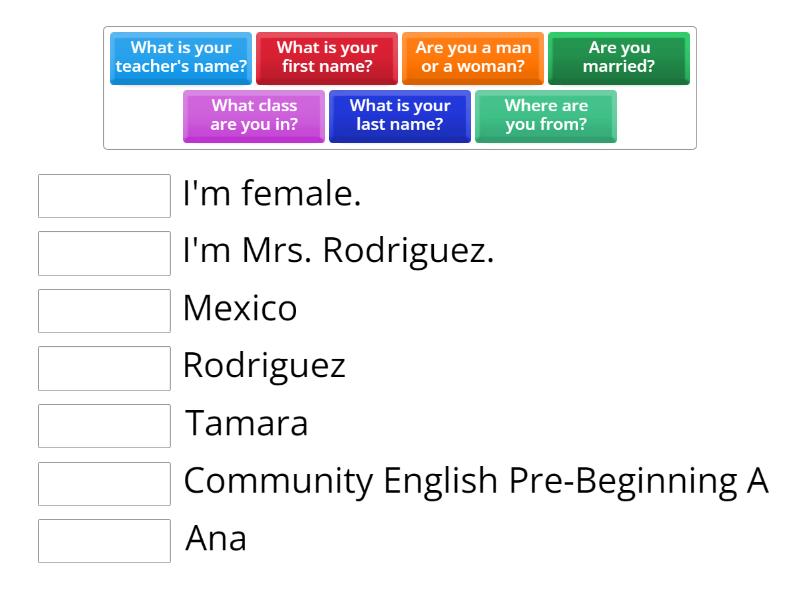
Task: Click the "Ana" answer label
Action: click(216, 540)
